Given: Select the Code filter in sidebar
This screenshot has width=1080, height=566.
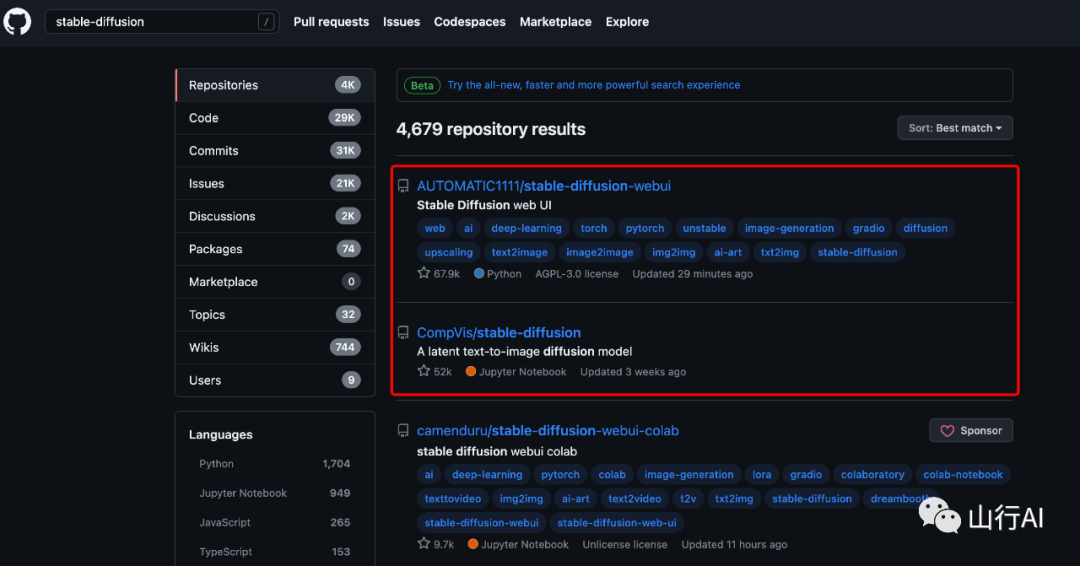Looking at the screenshot, I should point(204,118).
